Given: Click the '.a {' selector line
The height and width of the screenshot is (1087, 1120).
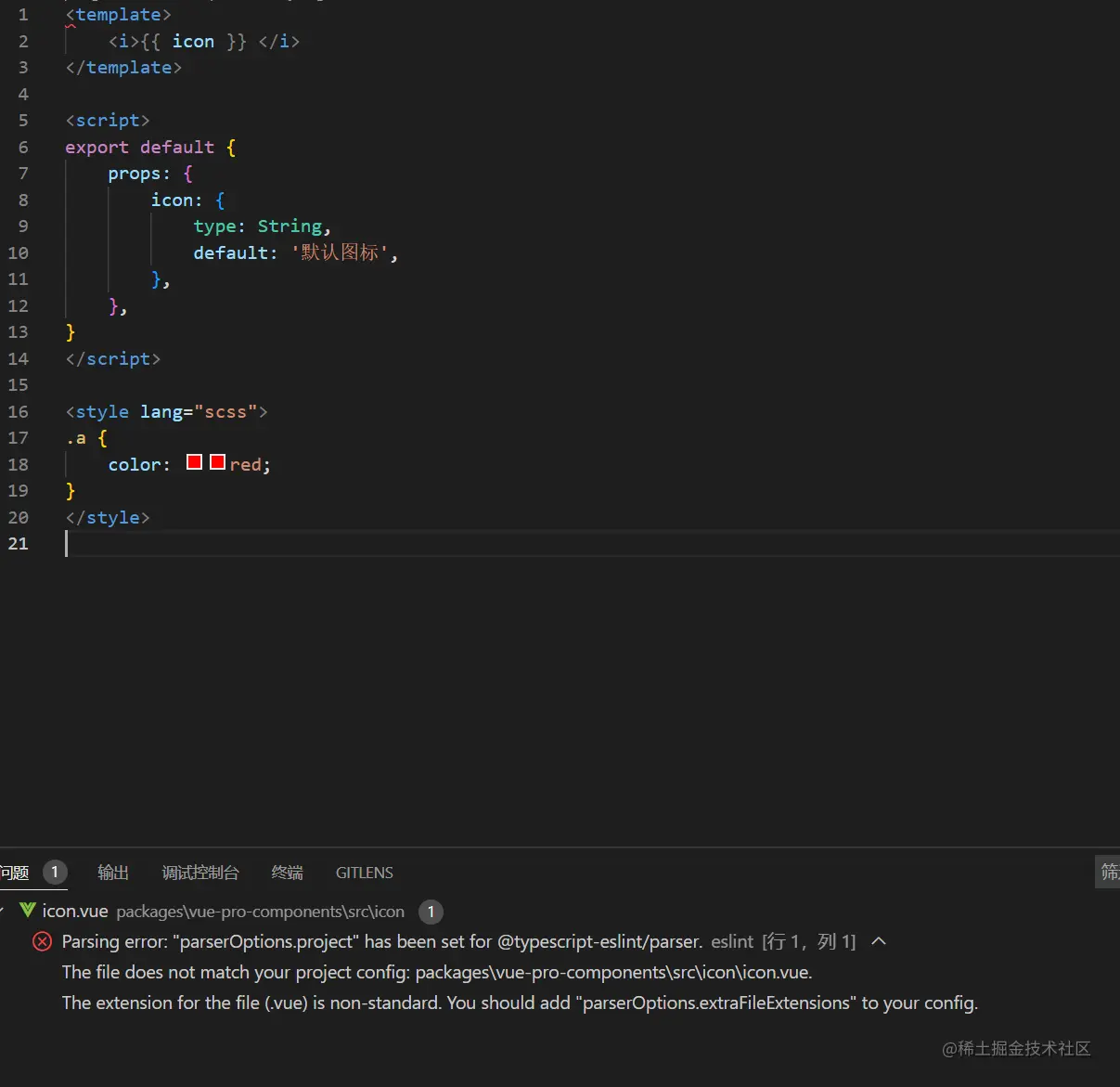Looking at the screenshot, I should (x=86, y=438).
